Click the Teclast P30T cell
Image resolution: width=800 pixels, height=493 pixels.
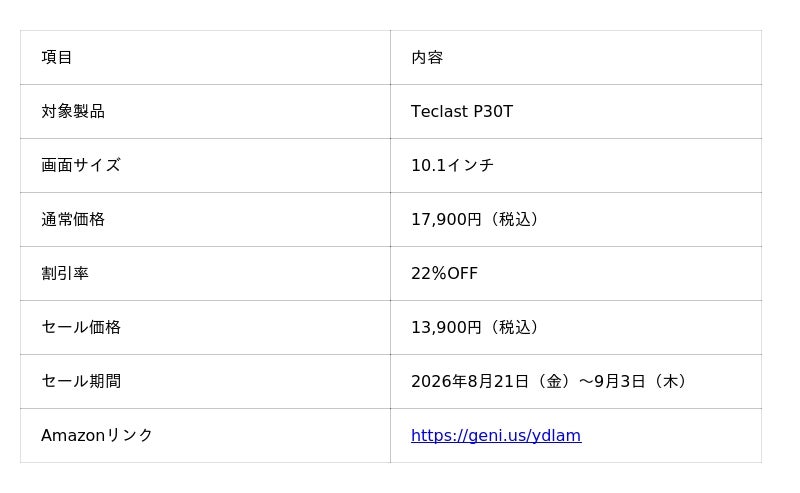click(x=576, y=111)
